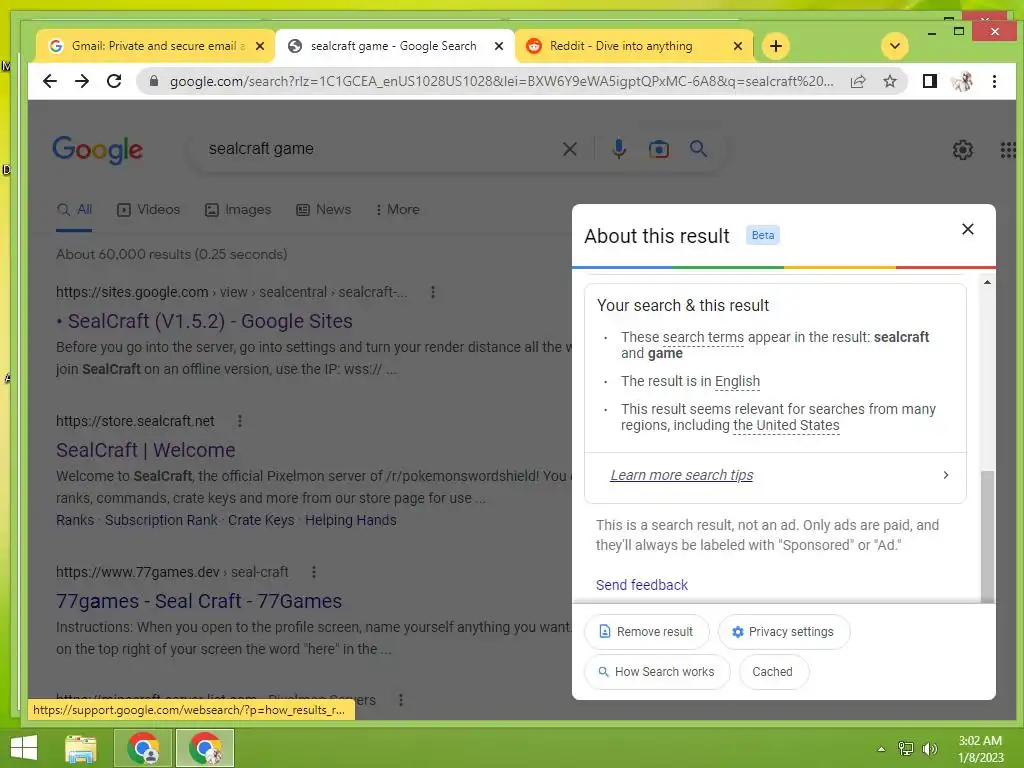Switch to Images results

pyautogui.click(x=238, y=210)
